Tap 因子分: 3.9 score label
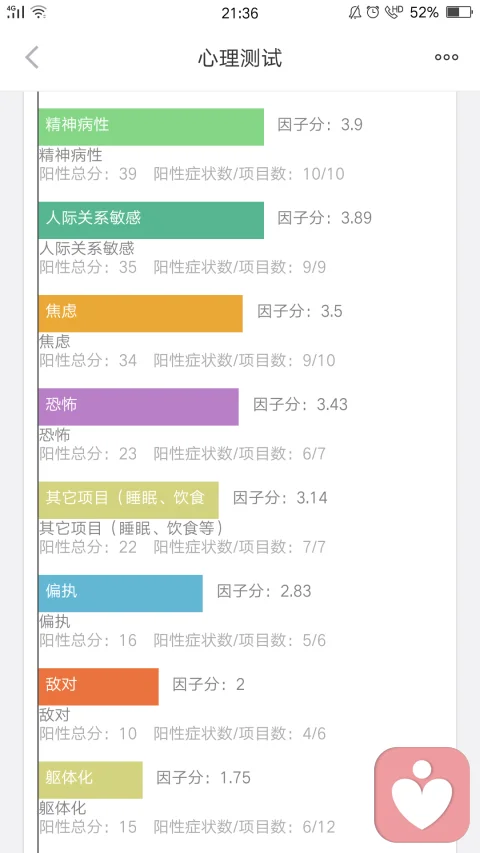 [x=320, y=125]
